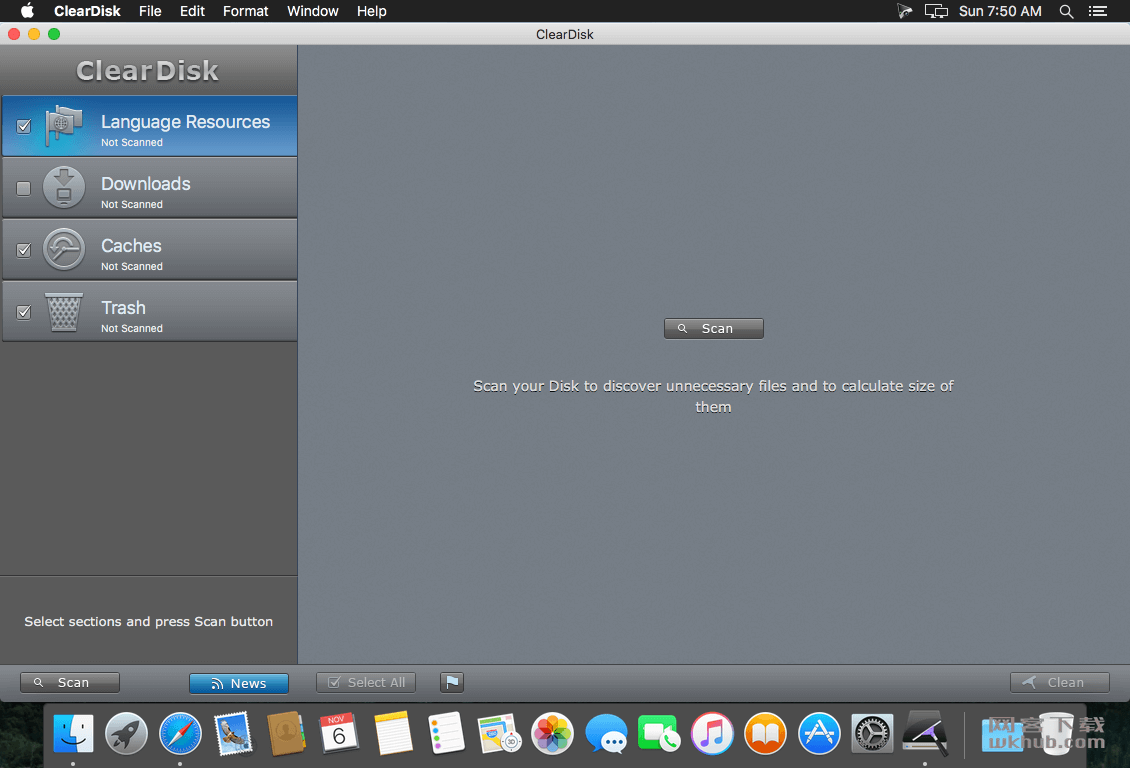Open the Apple menu
The image size is (1130, 768).
27,12
